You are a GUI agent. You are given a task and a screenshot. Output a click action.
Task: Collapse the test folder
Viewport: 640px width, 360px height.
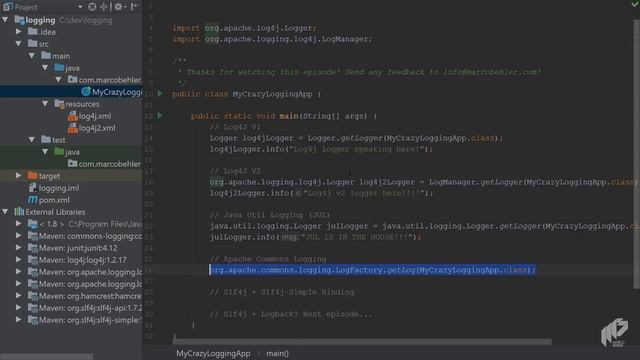[x=32, y=140]
